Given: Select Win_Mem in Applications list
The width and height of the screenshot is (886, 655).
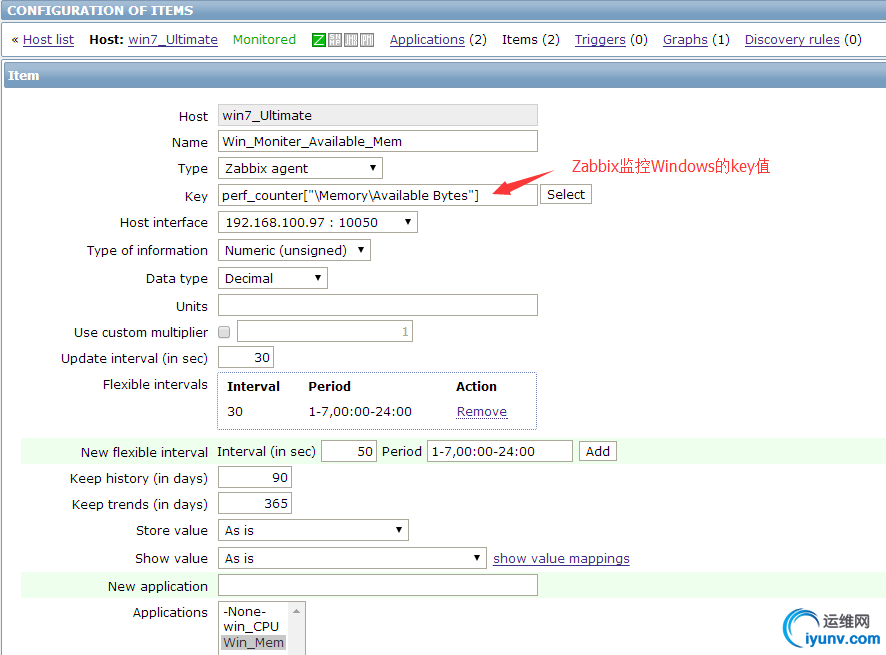Looking at the screenshot, I should (253, 643).
